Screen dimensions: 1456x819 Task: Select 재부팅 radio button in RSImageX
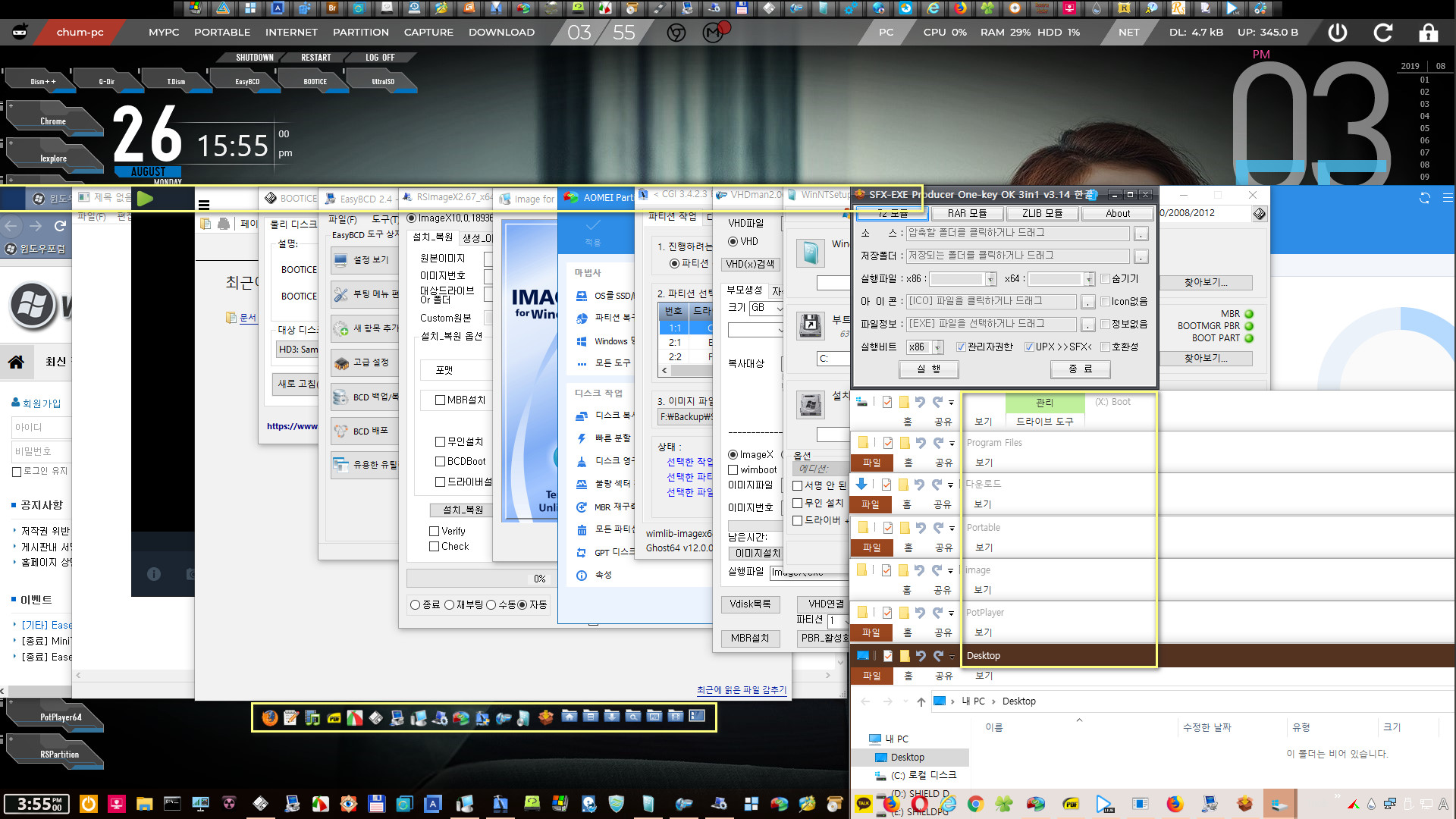[449, 605]
